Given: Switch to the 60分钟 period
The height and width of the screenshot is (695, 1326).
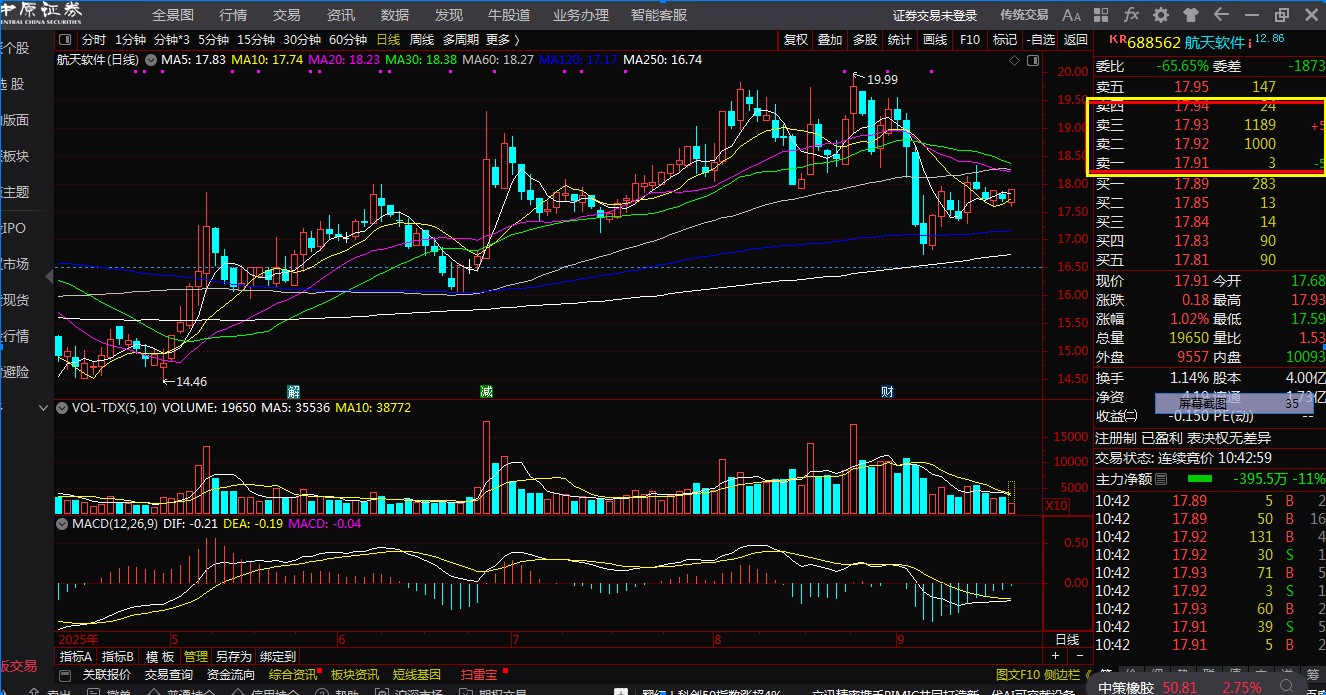Looking at the screenshot, I should [348, 40].
